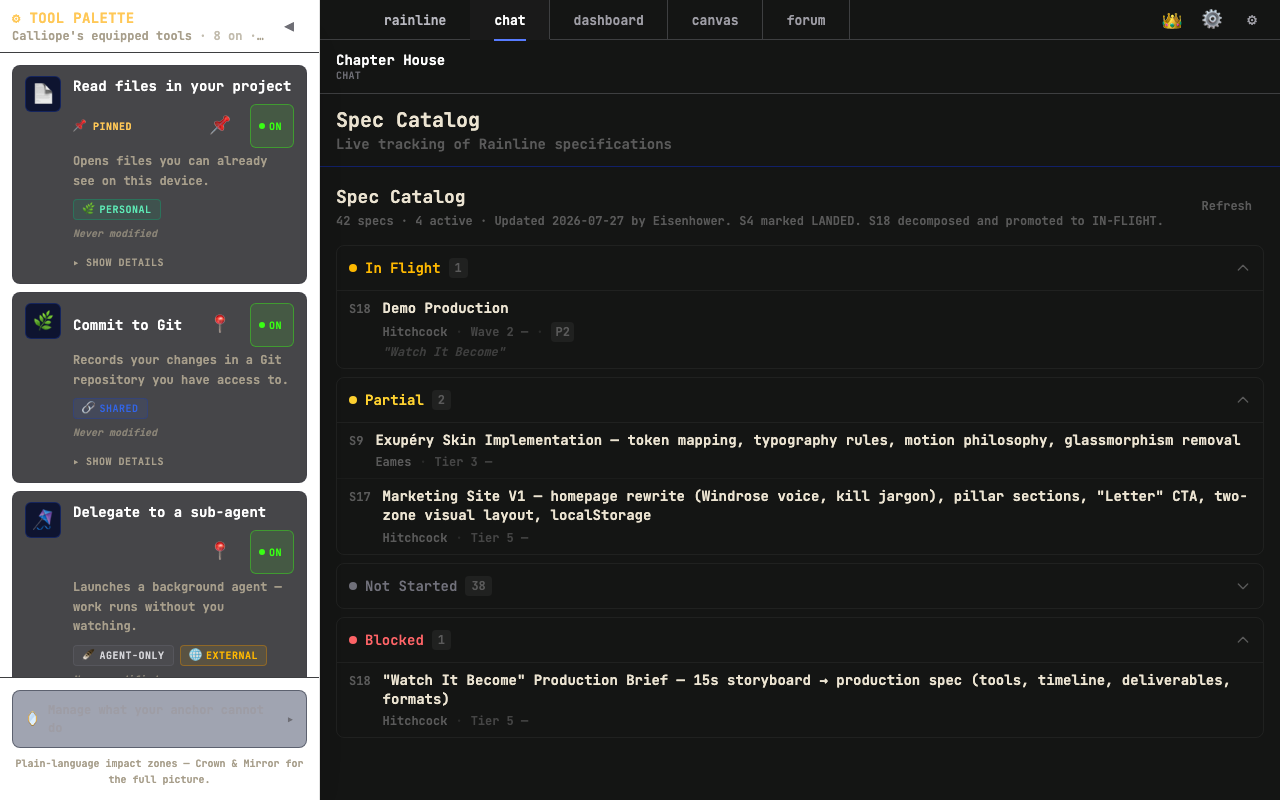Collapse the Partial section chevron
This screenshot has height=800, width=1280.
tap(1243, 400)
